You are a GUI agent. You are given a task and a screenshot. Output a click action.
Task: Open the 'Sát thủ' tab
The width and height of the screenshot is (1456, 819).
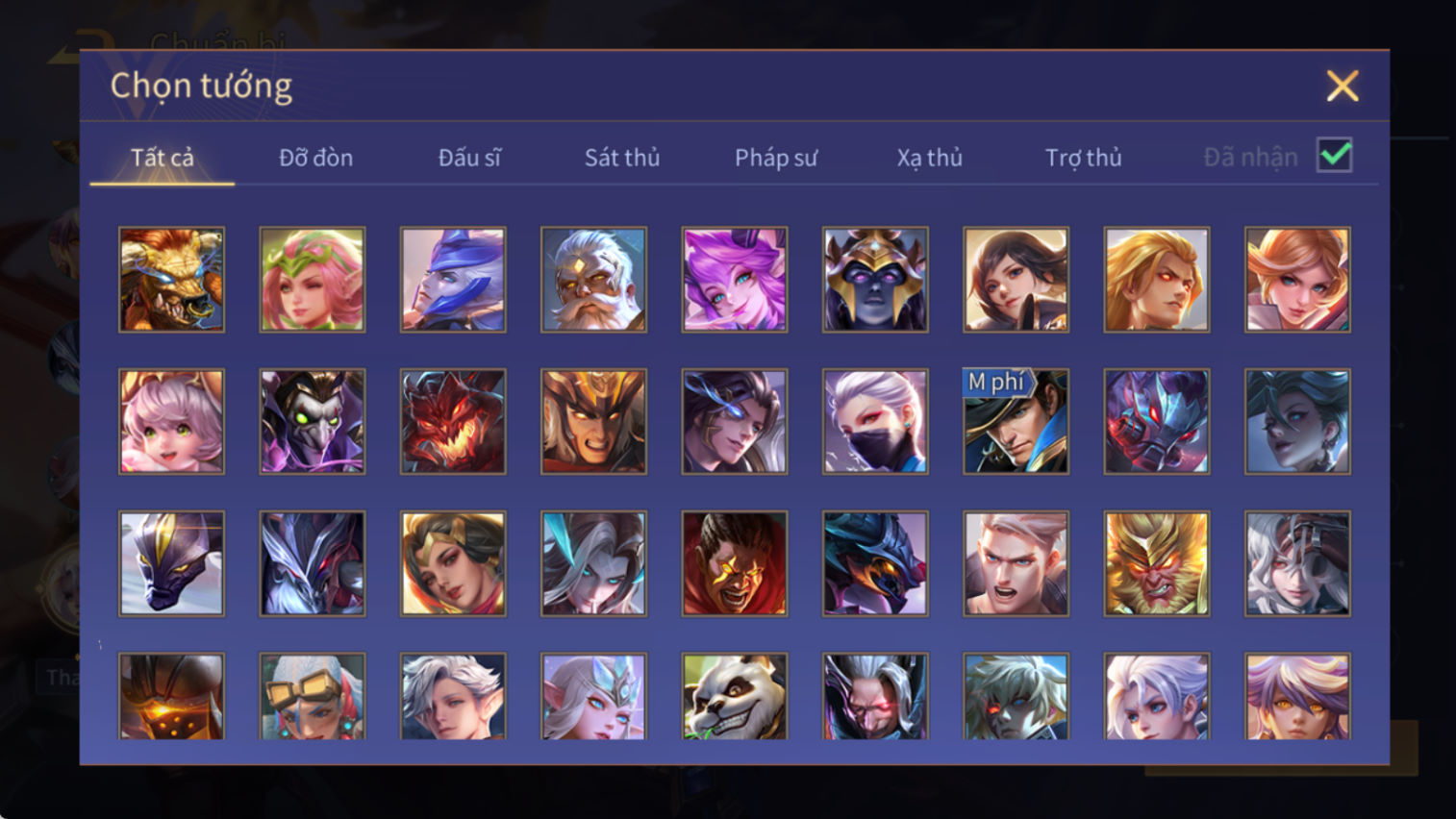[622, 158]
